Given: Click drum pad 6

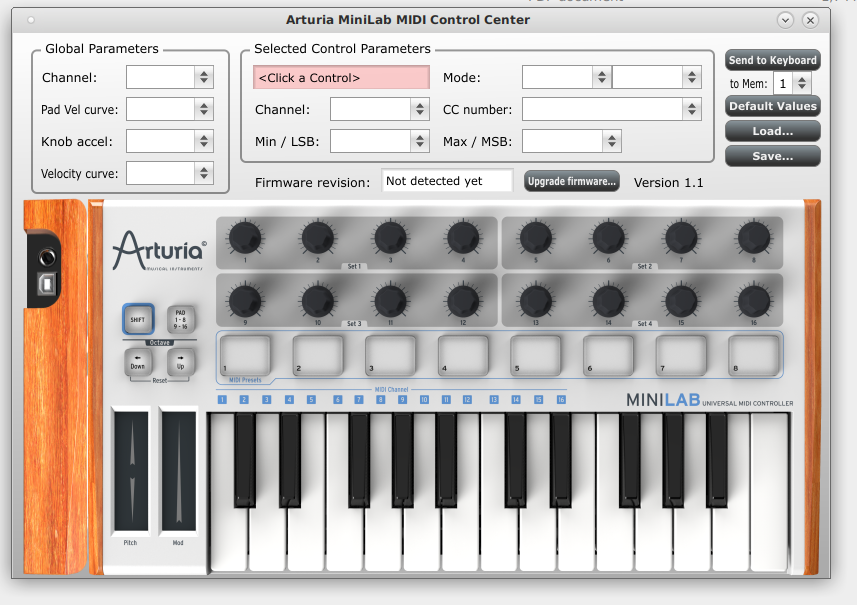Looking at the screenshot, I should (608, 355).
